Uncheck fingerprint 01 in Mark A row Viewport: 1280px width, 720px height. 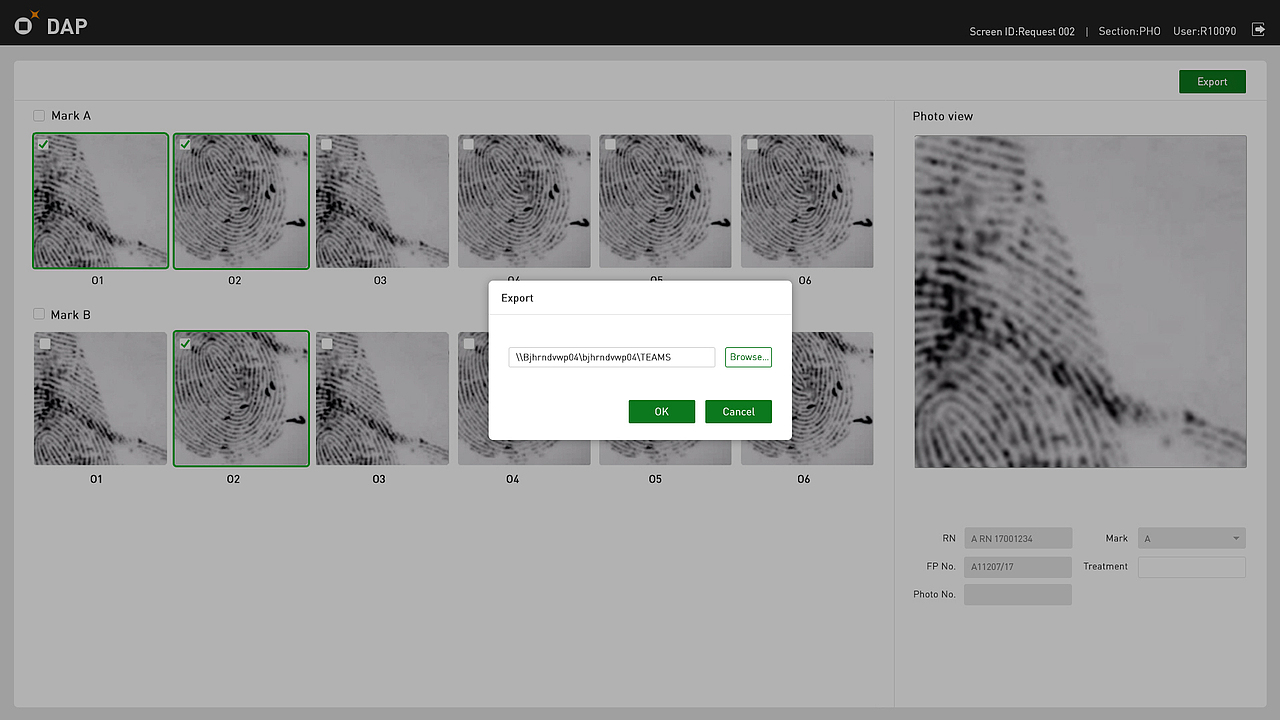click(42, 144)
